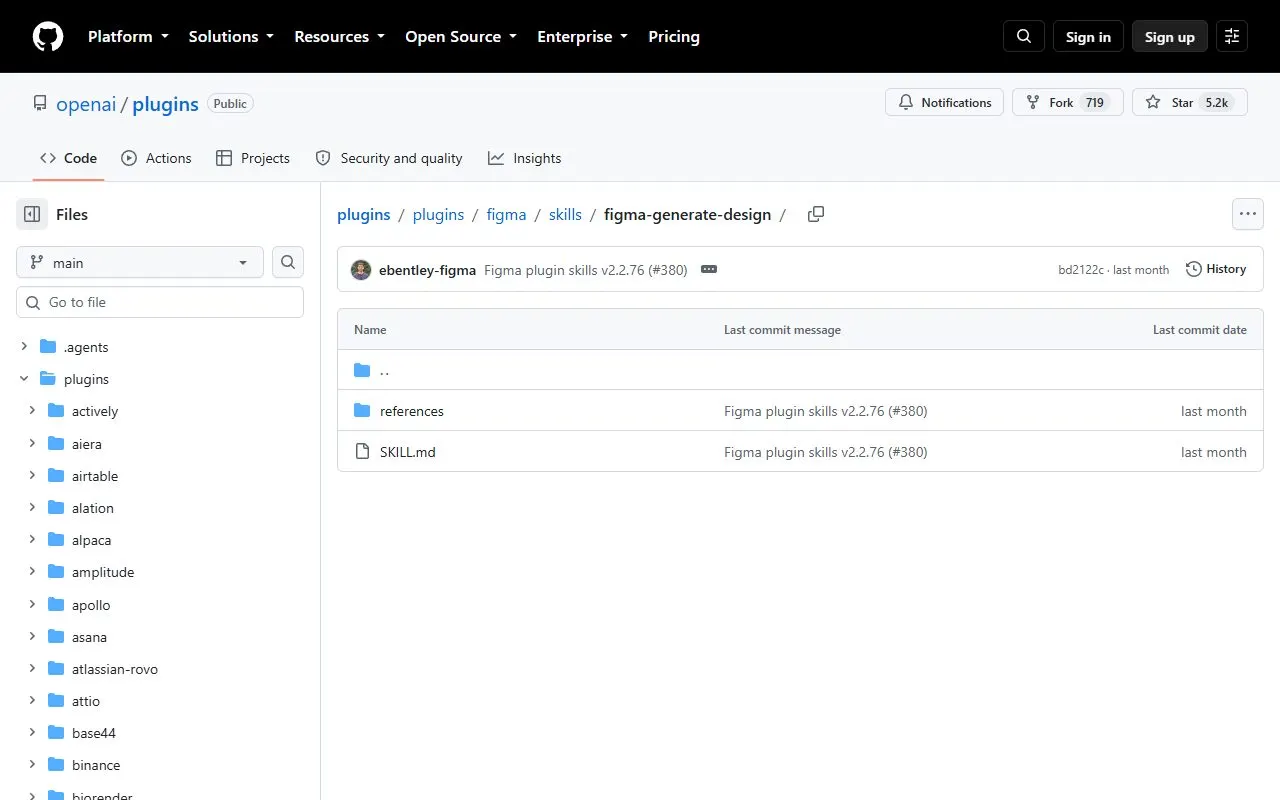Expand the alation folder

pos(32,508)
